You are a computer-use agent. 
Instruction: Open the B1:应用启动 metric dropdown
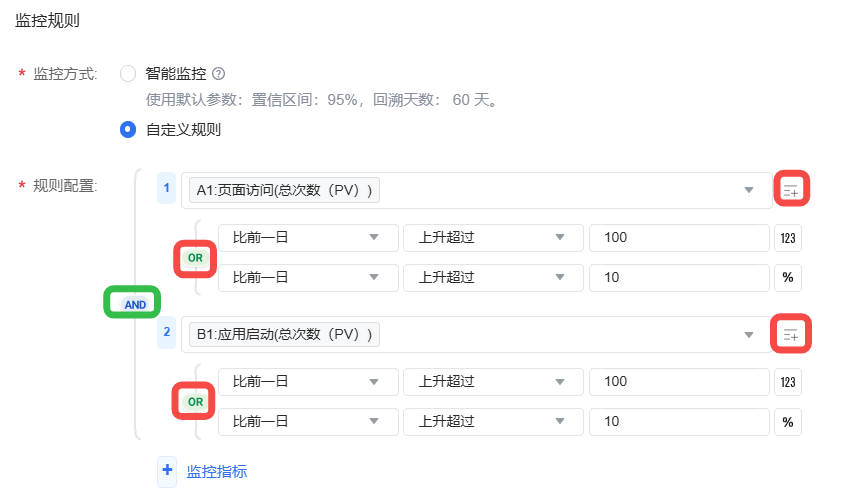tap(477, 334)
